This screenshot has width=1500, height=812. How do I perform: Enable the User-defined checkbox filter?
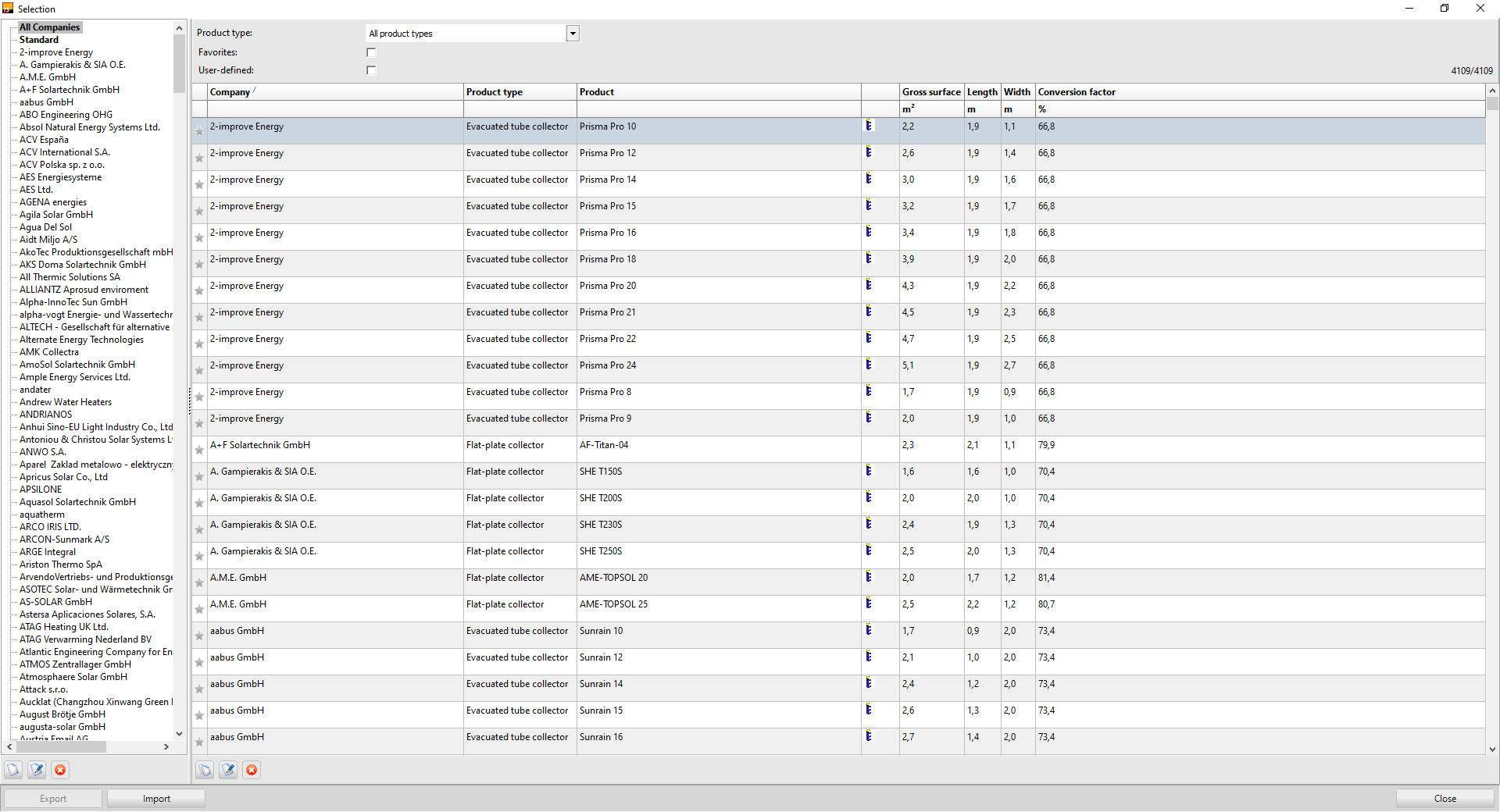(371, 70)
